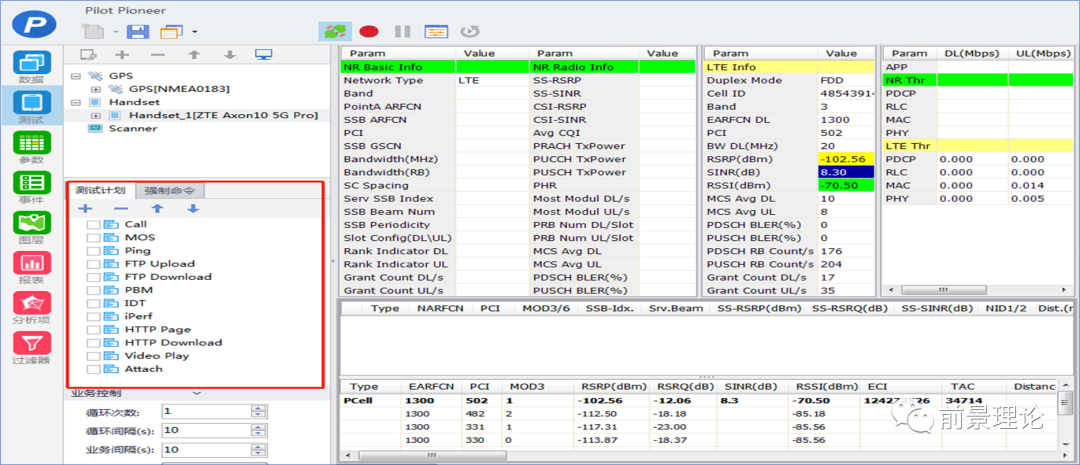This screenshot has height=465, width=1080.
Task: Click the Save disk icon
Action: (x=138, y=32)
